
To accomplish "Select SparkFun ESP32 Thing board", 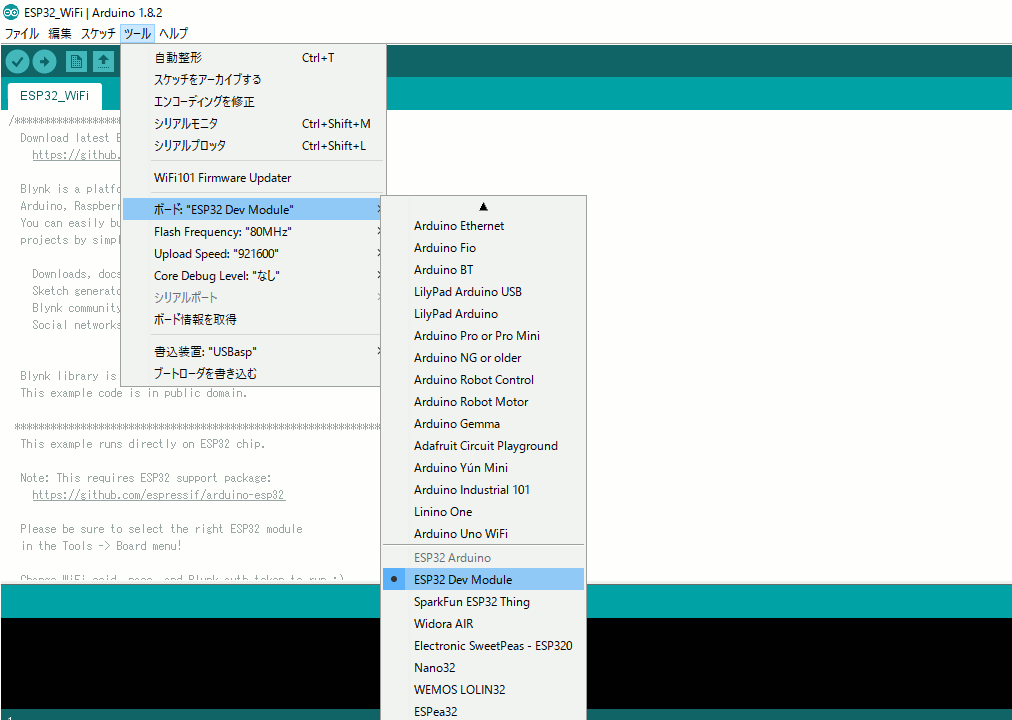I will click(483, 602).
